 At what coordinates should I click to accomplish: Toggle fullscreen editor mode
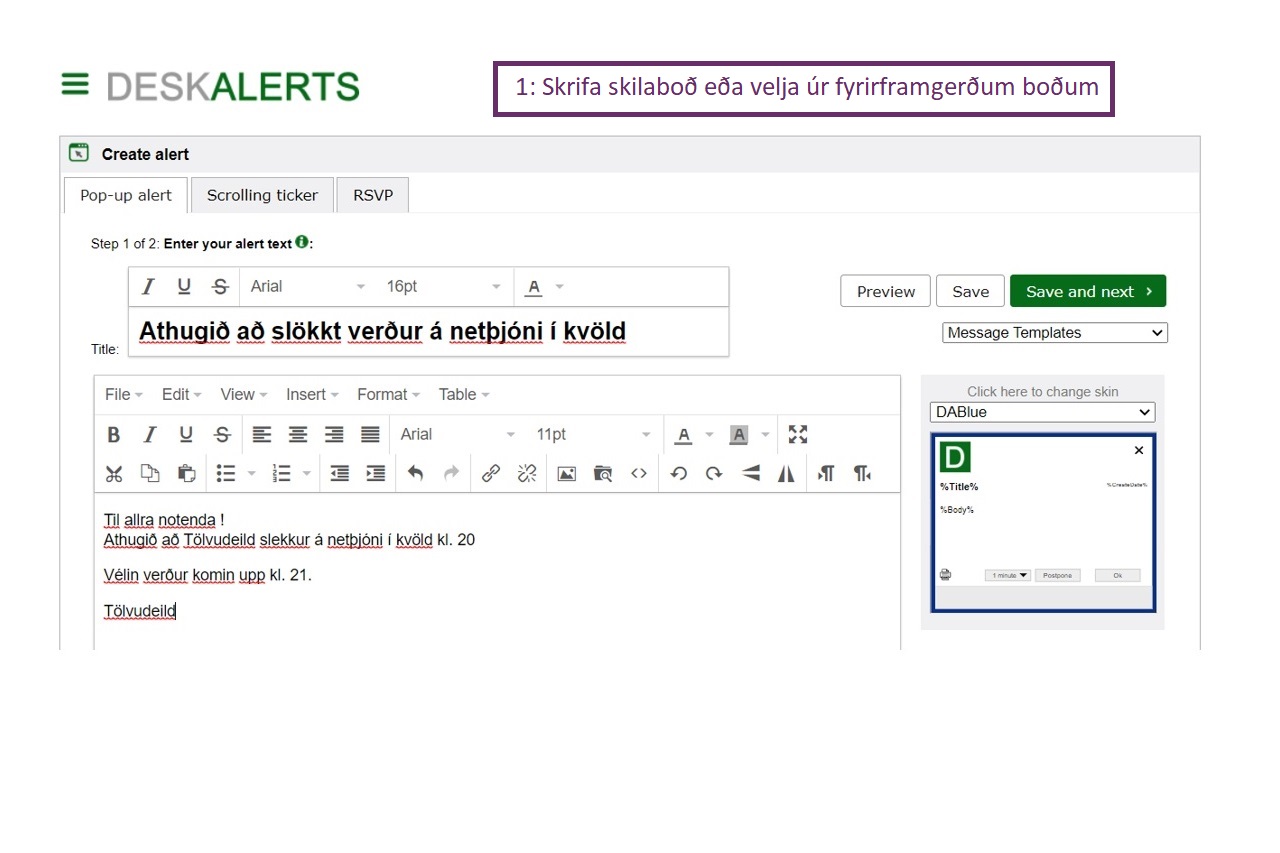(797, 434)
